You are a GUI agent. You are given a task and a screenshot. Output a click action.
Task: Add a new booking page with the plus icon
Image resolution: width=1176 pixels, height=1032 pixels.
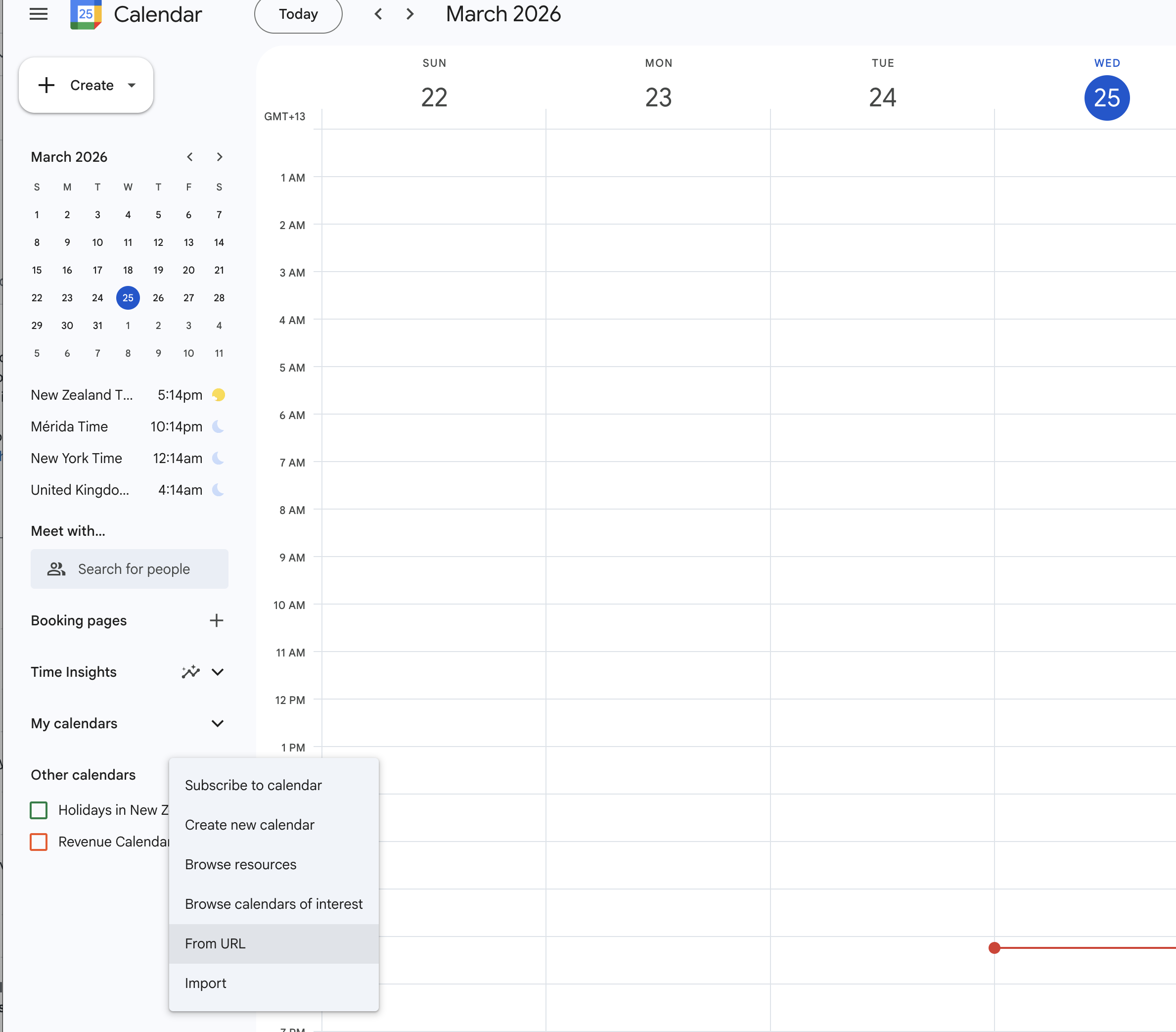216,620
